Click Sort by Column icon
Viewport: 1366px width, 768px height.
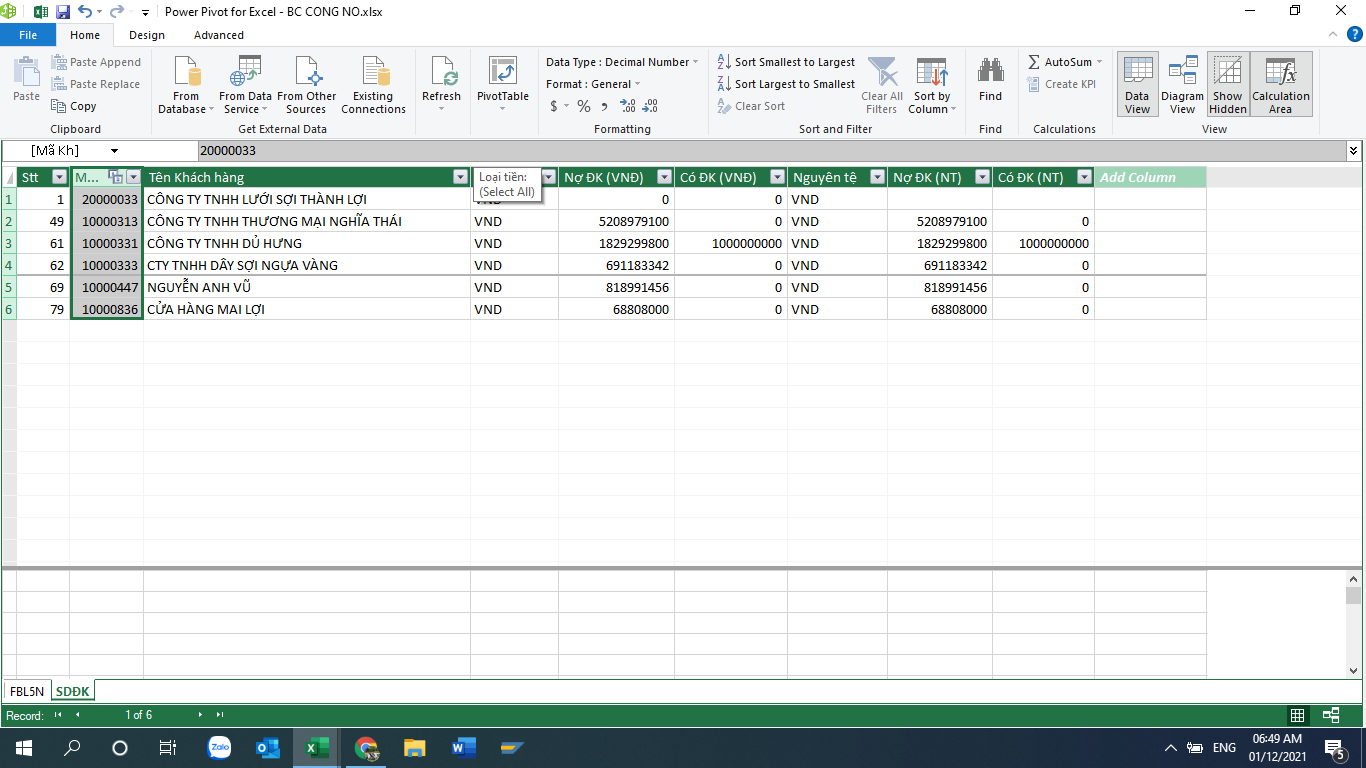[932, 76]
